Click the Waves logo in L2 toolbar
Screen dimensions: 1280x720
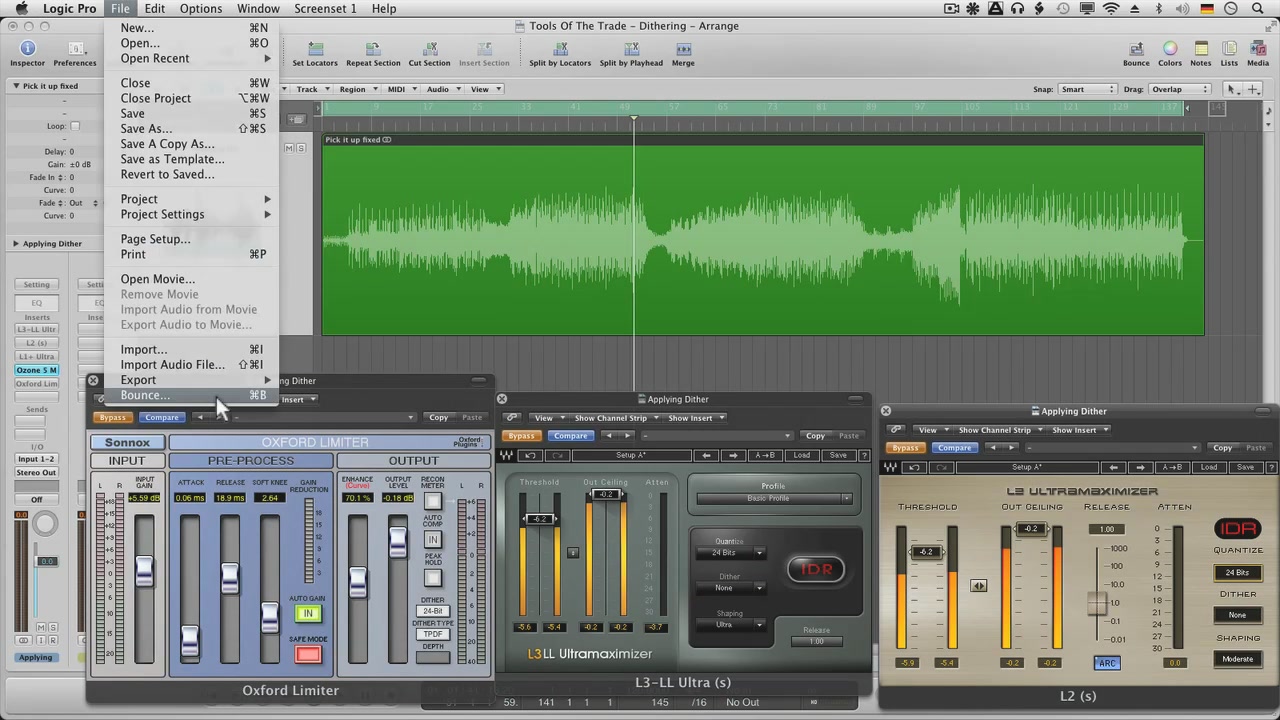point(890,468)
